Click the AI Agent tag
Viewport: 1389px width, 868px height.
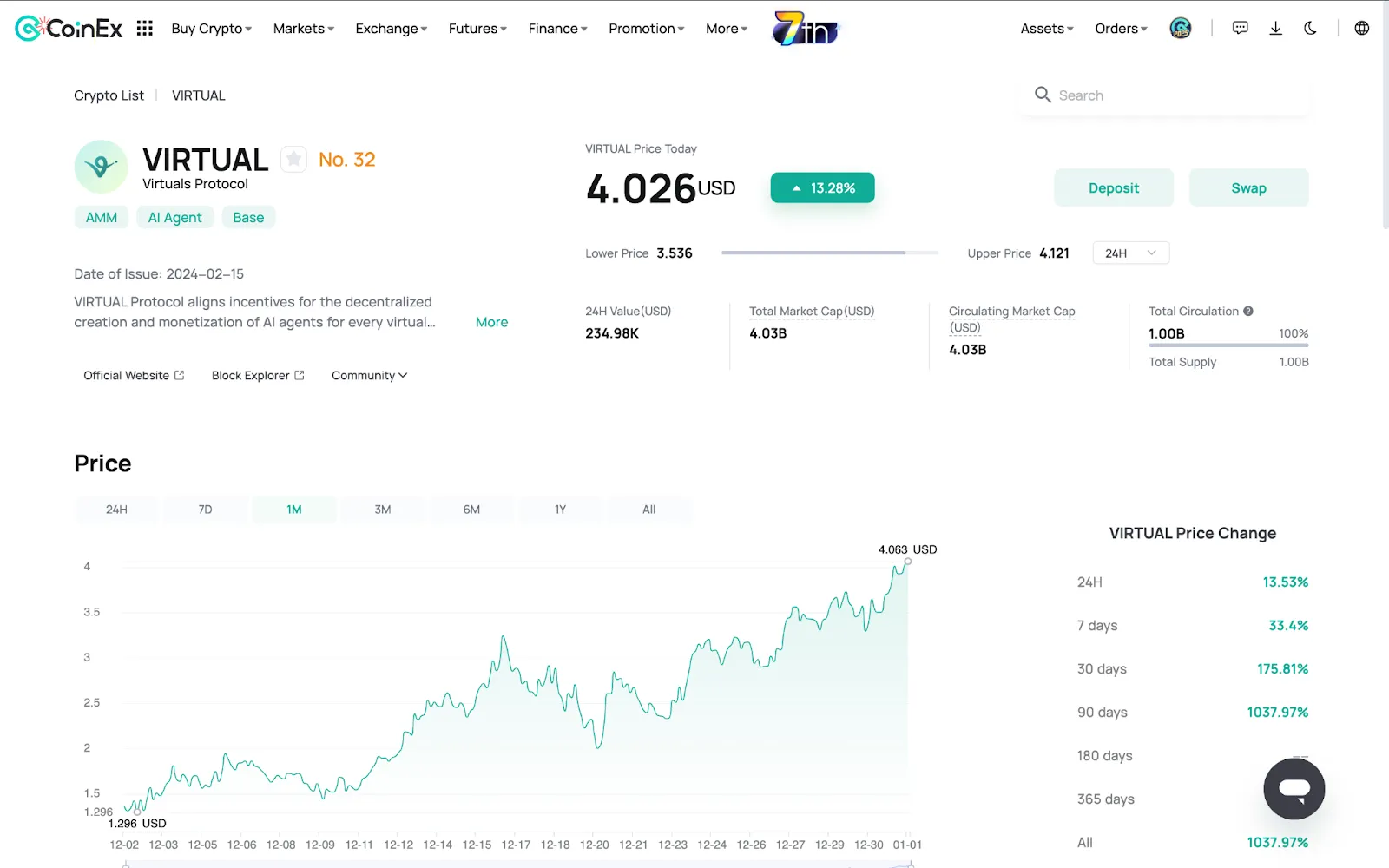[174, 217]
